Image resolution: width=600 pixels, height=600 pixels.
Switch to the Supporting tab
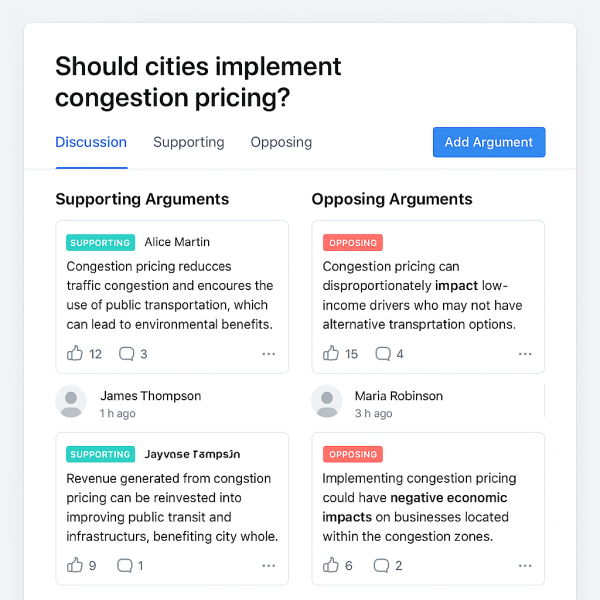188,142
